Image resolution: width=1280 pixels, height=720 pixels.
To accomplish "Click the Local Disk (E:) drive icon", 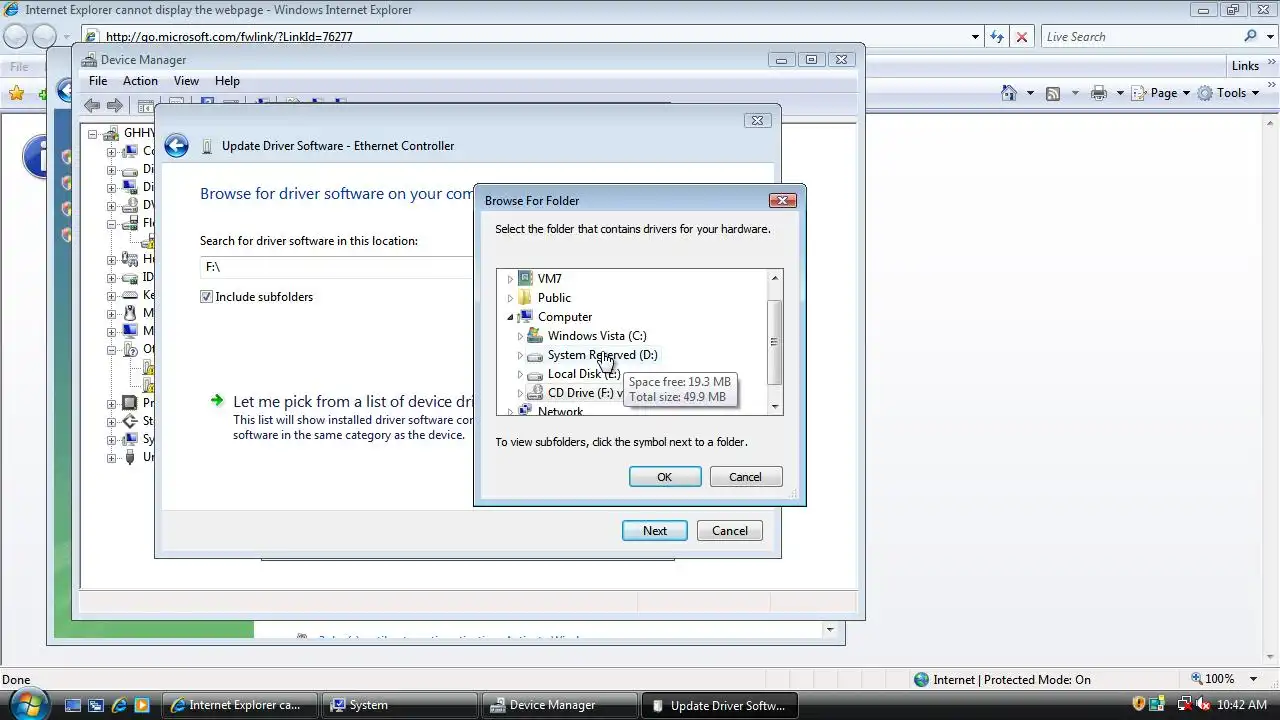I will 535,374.
